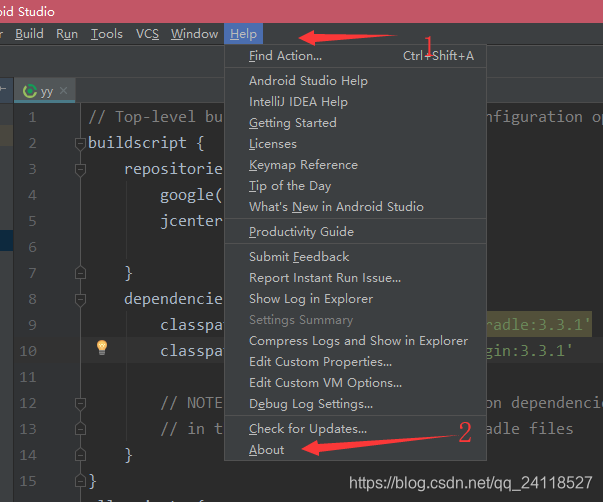
Task: Select Check for Updates...
Action: point(355,429)
